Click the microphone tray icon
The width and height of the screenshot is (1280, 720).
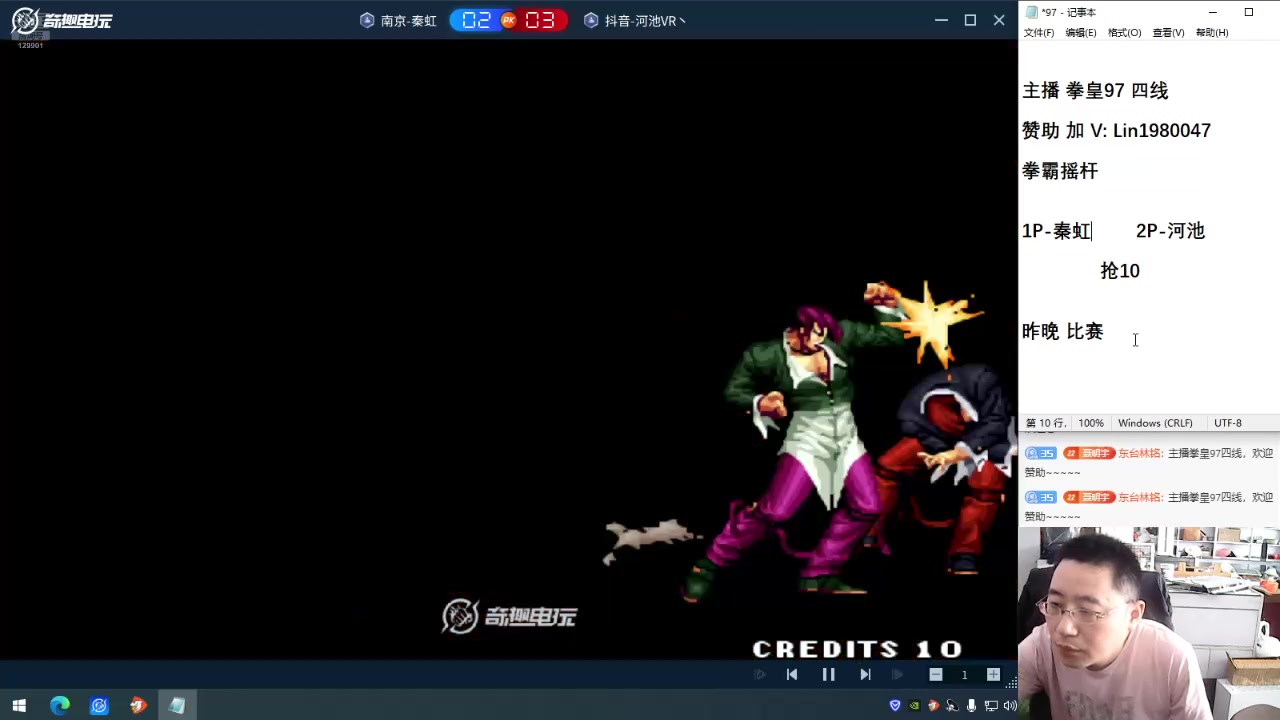(x=971, y=706)
